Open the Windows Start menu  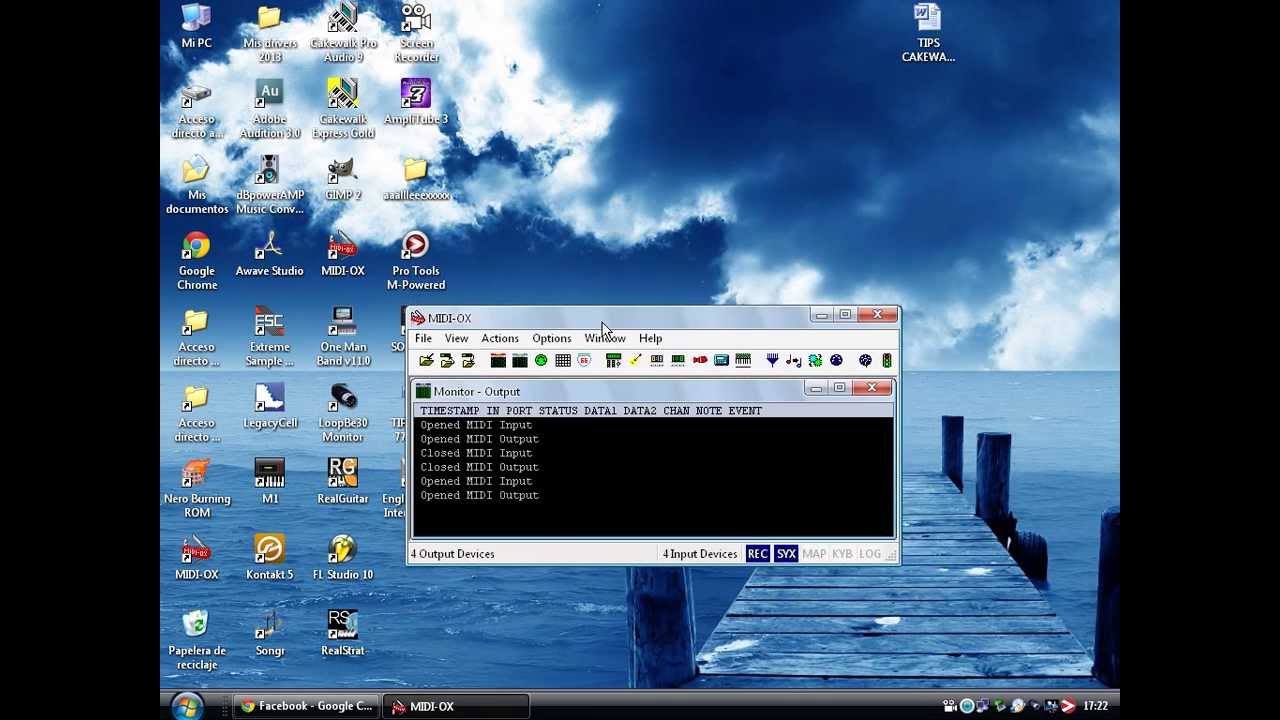coord(186,706)
